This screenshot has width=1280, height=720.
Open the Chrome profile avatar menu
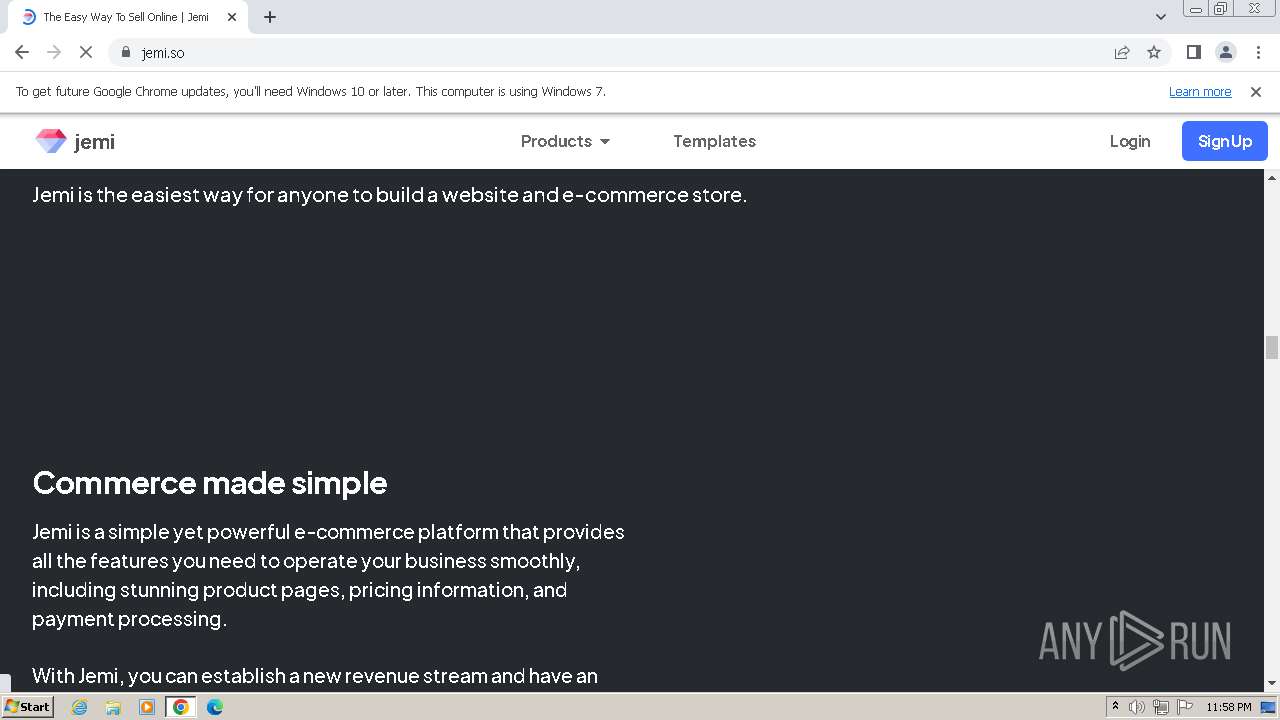1226,52
